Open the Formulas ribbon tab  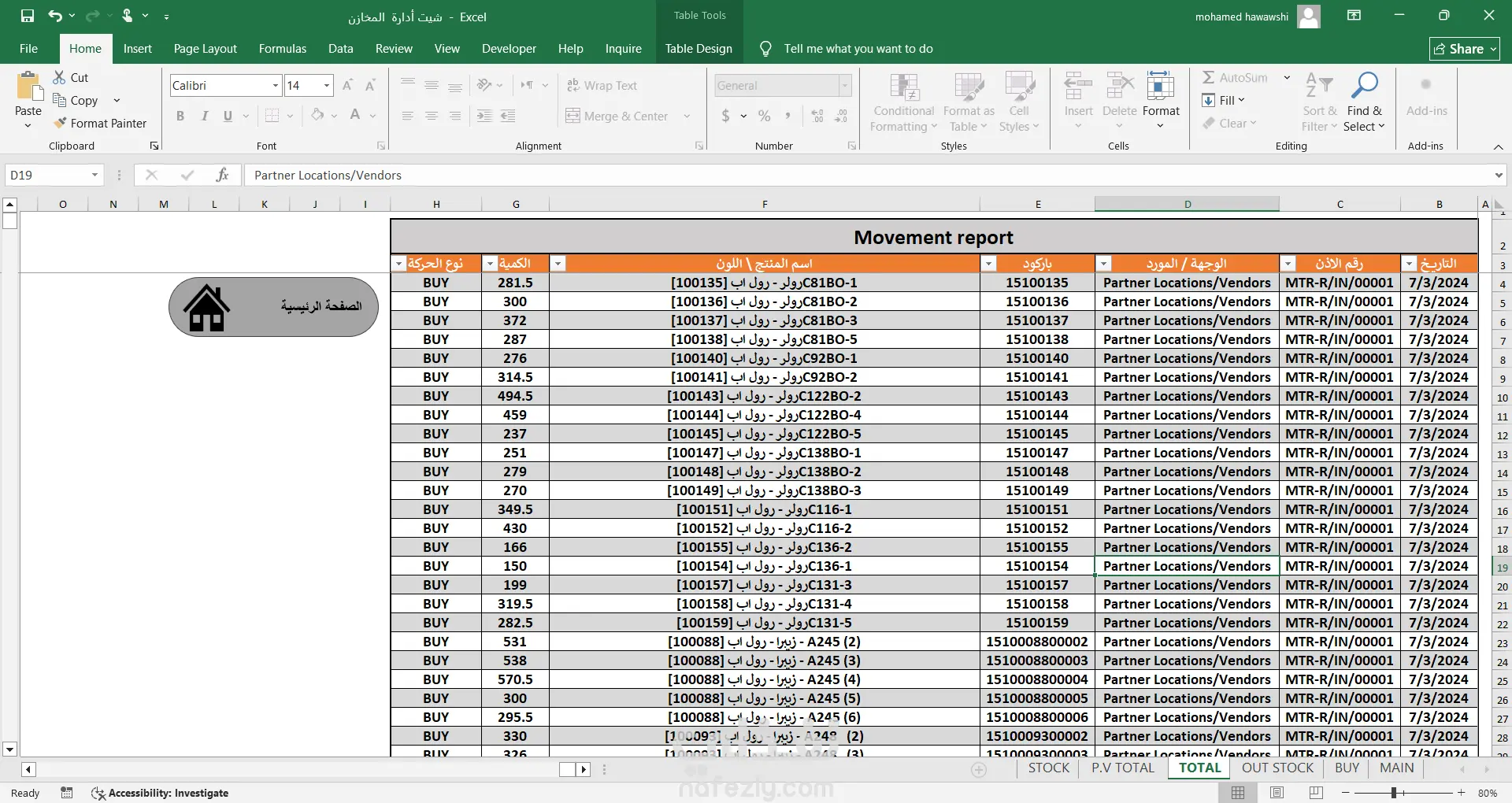click(283, 48)
